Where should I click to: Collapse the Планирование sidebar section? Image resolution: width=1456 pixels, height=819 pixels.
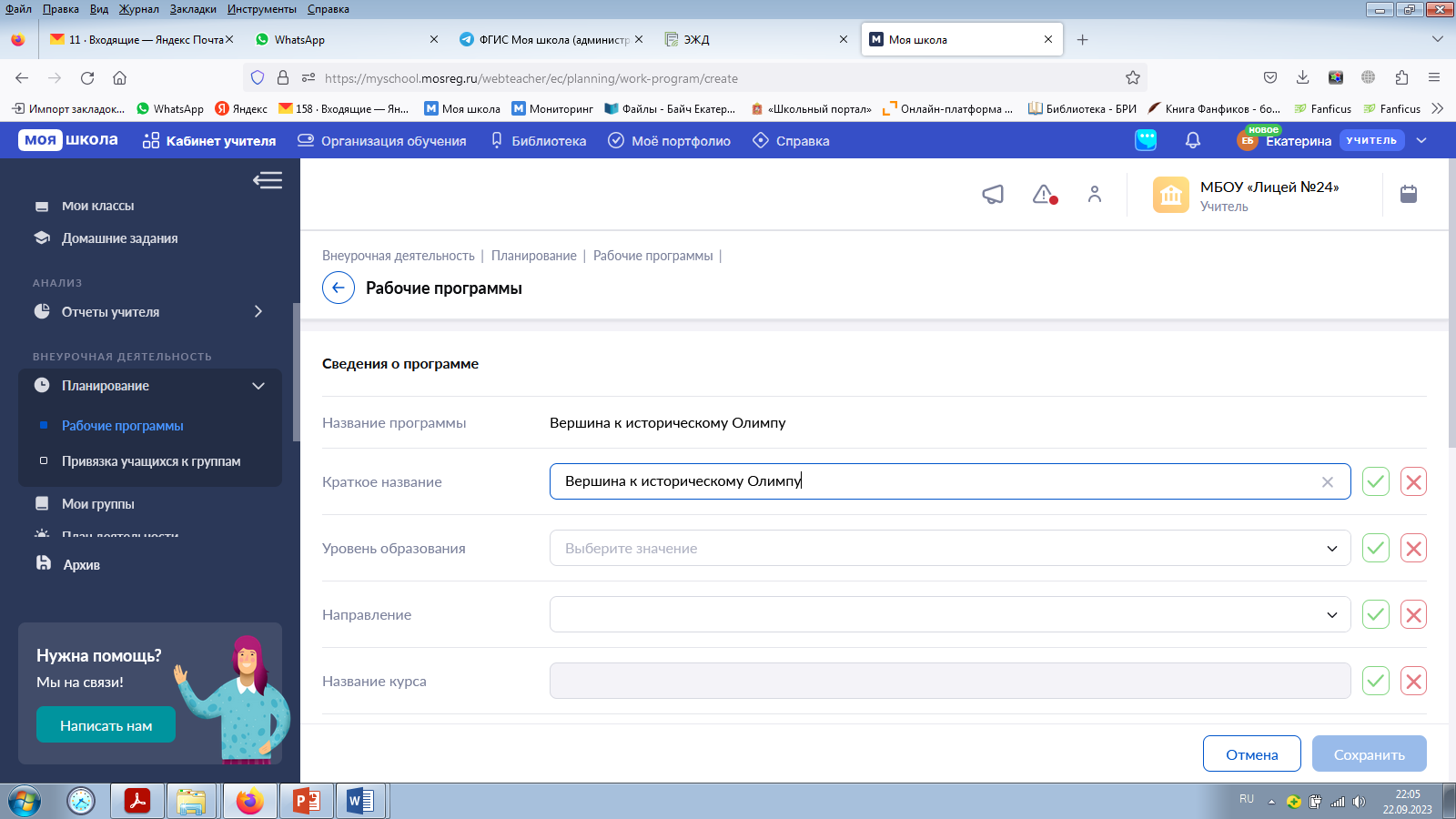[258, 386]
